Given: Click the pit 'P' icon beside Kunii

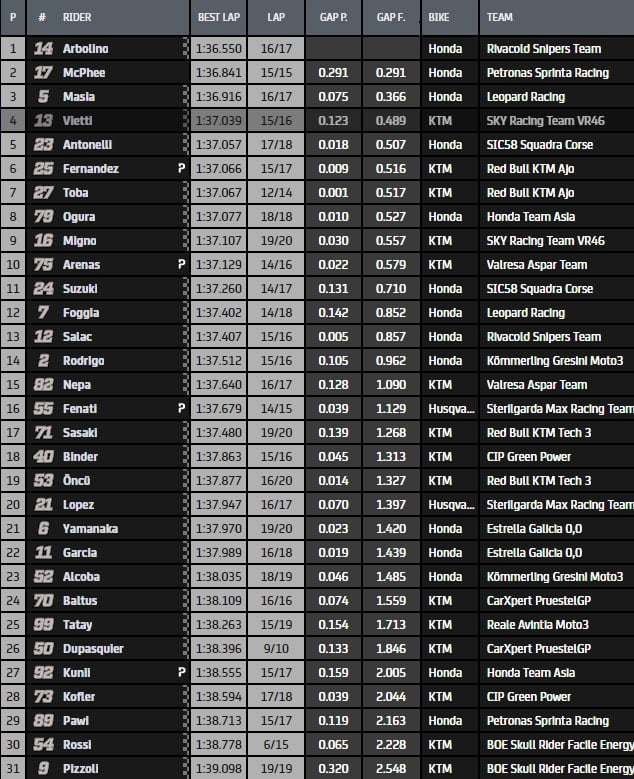Looking at the screenshot, I should [181, 673].
